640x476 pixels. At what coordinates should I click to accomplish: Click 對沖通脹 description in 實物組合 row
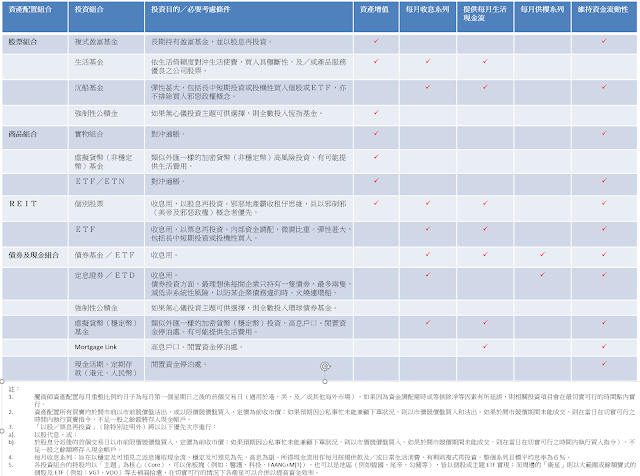[168, 134]
